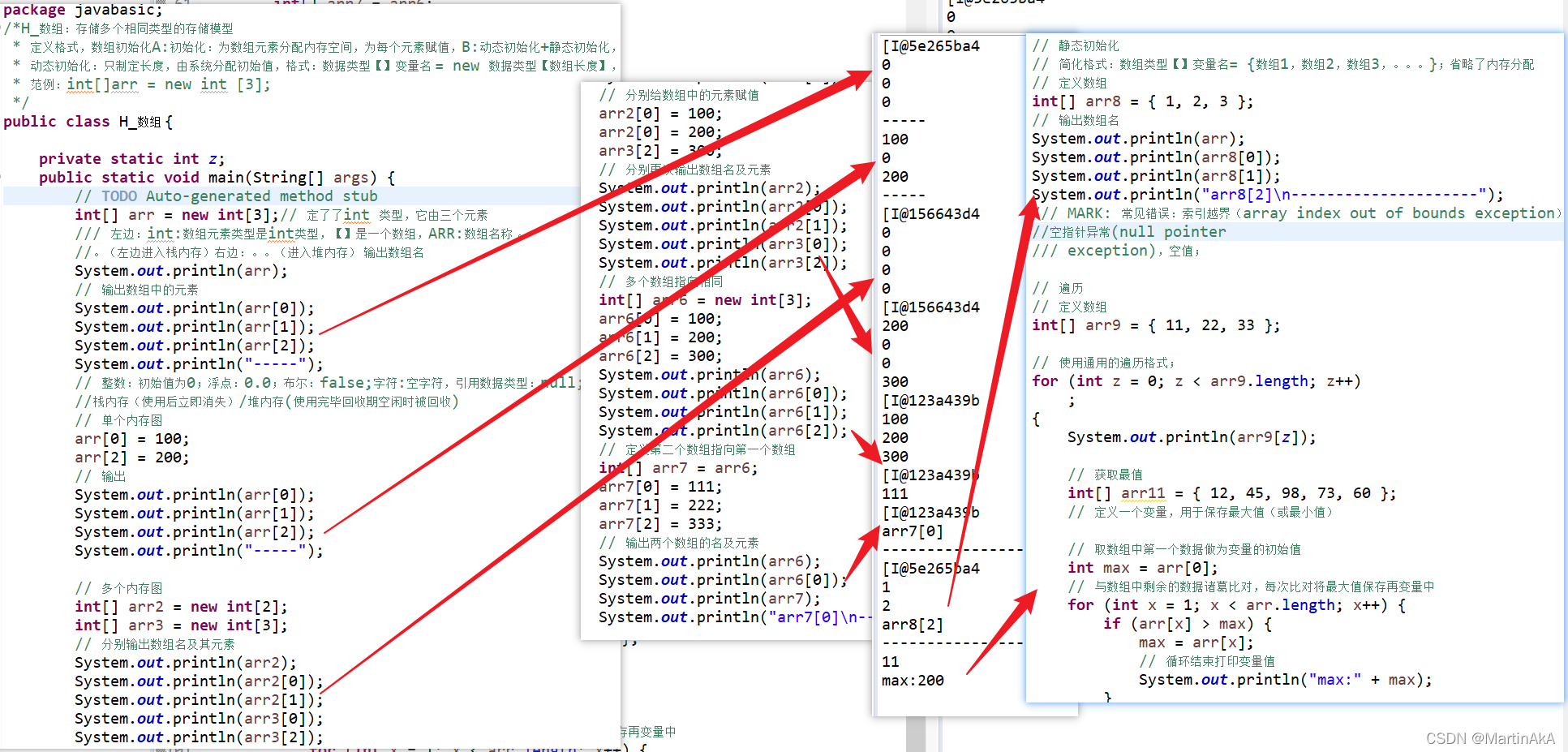Click the 'int[] arr = new int[3];' statement
This screenshot has height=752, width=1568.
[x=176, y=215]
